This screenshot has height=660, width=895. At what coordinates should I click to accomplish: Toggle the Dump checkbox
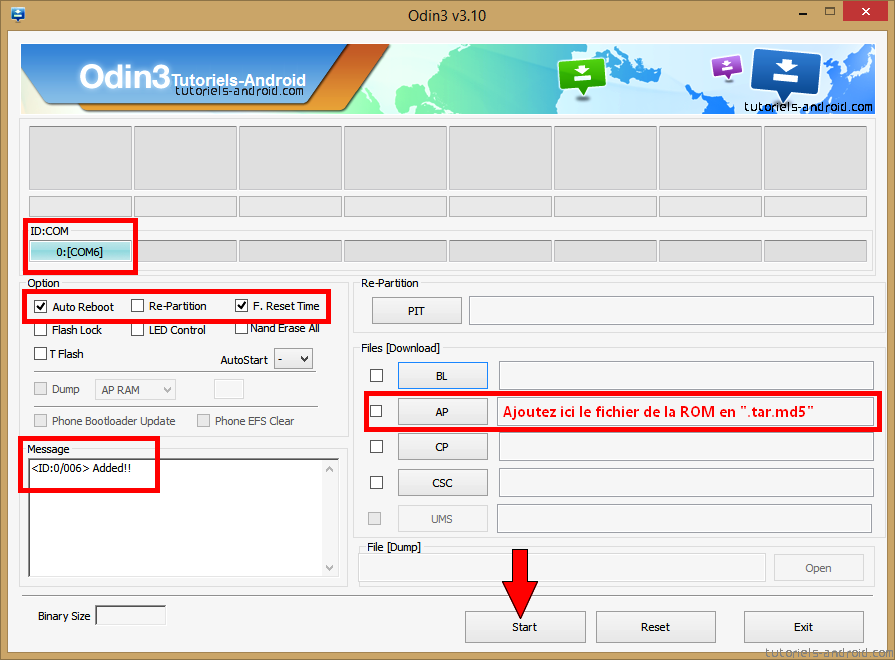point(41,389)
